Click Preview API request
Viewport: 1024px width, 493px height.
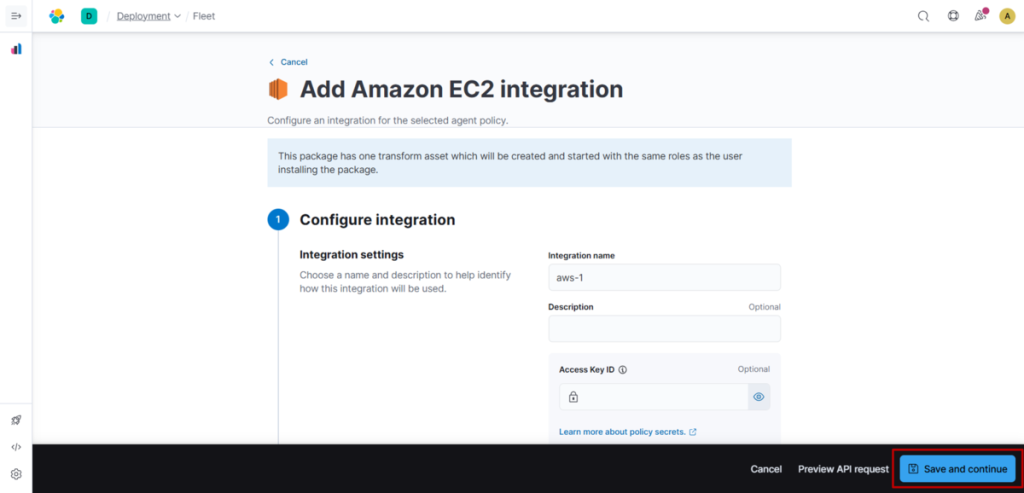click(843, 469)
